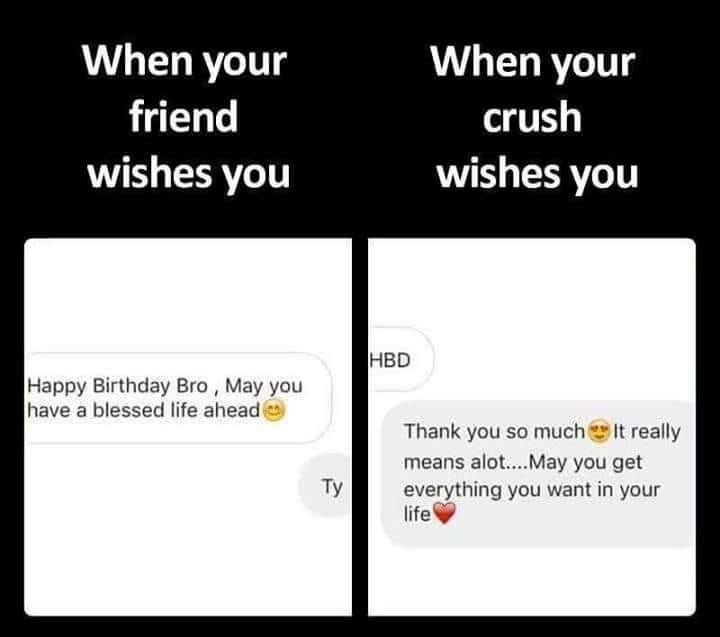Click the word 'life' before red heart

tap(417, 514)
